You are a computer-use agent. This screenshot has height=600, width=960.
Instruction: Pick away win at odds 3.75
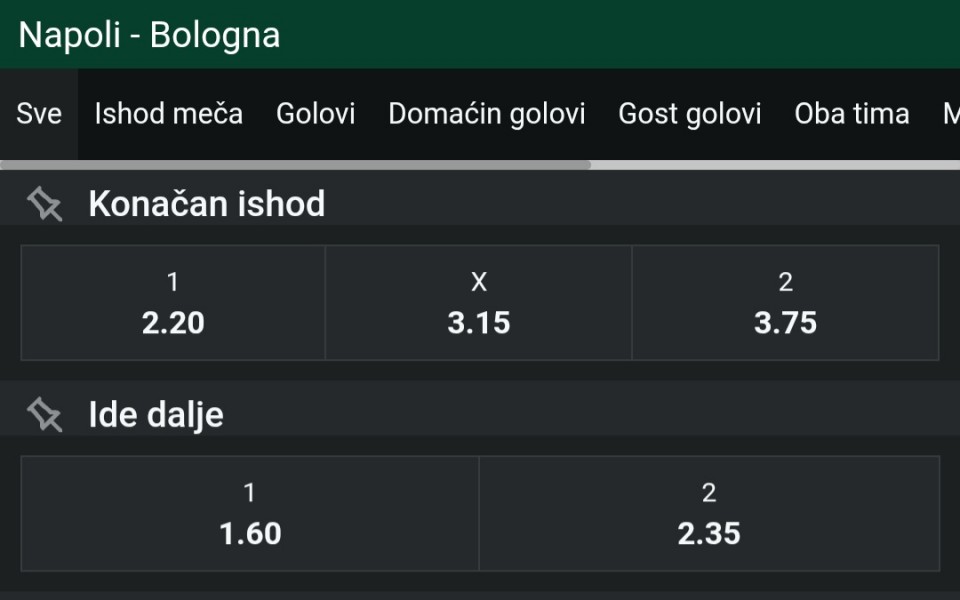pyautogui.click(x=785, y=303)
